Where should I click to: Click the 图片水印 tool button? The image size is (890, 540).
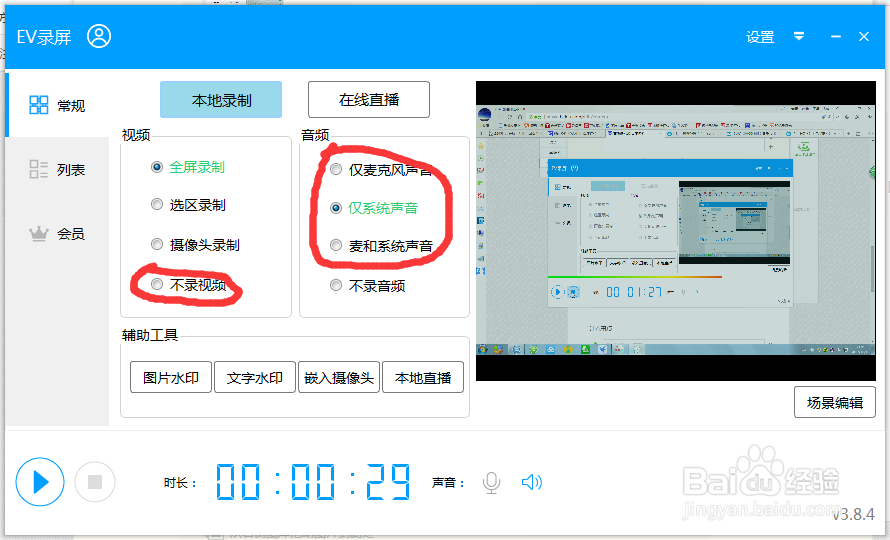(x=171, y=378)
